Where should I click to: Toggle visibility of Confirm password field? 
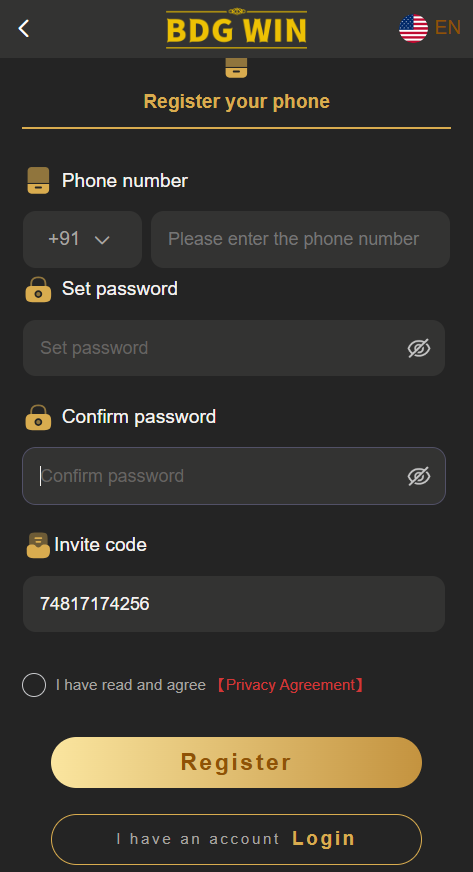tap(419, 476)
